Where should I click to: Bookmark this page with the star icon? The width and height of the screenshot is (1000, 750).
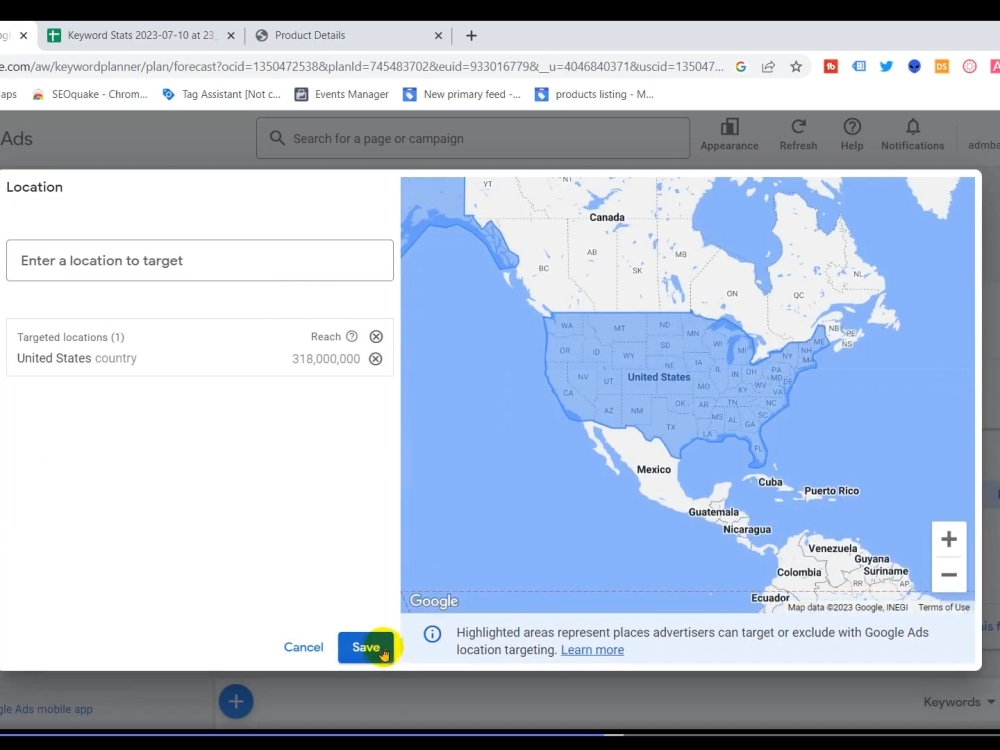tap(796, 66)
